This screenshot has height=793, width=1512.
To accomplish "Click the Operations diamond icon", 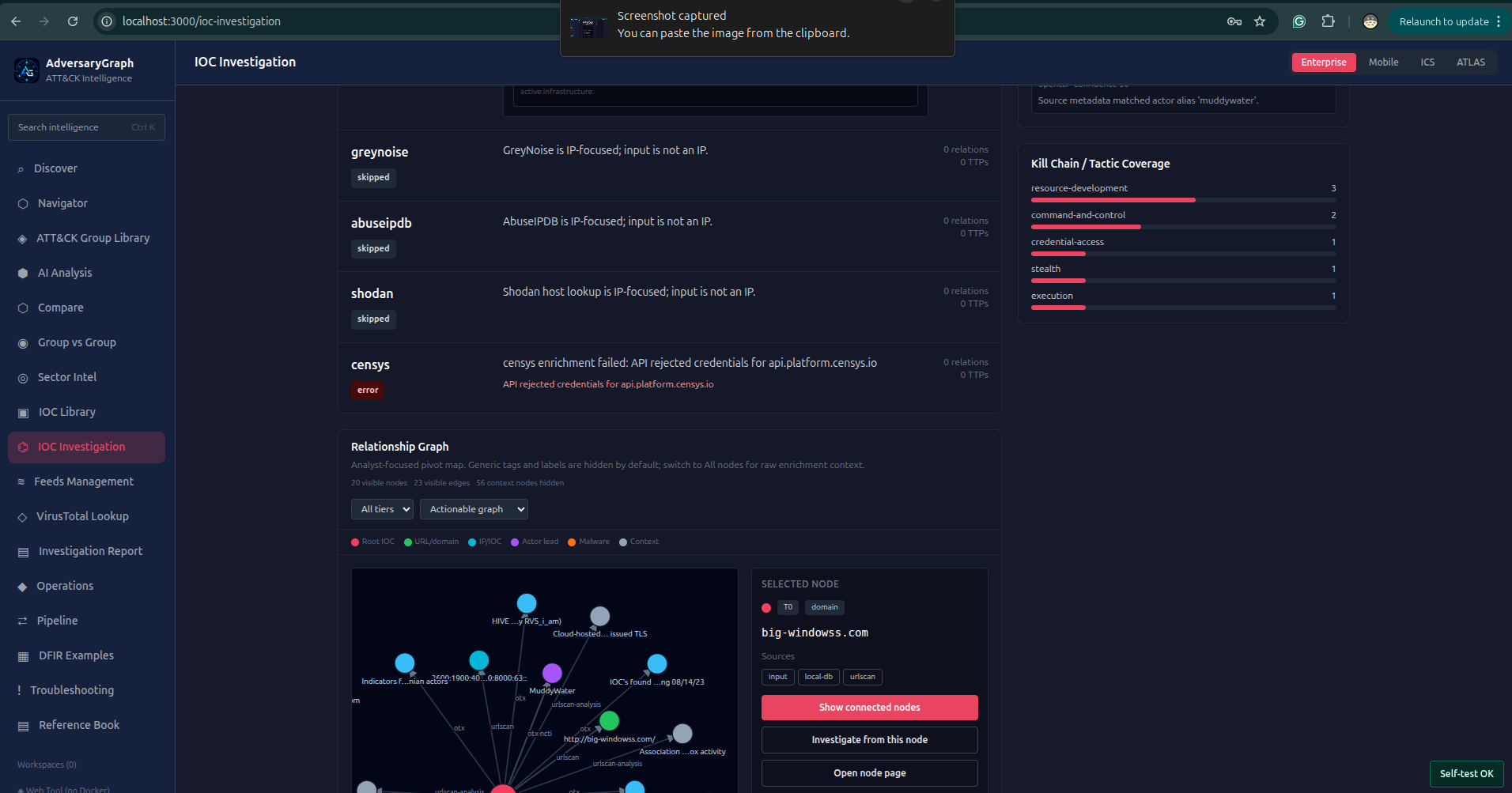I will pos(22,587).
